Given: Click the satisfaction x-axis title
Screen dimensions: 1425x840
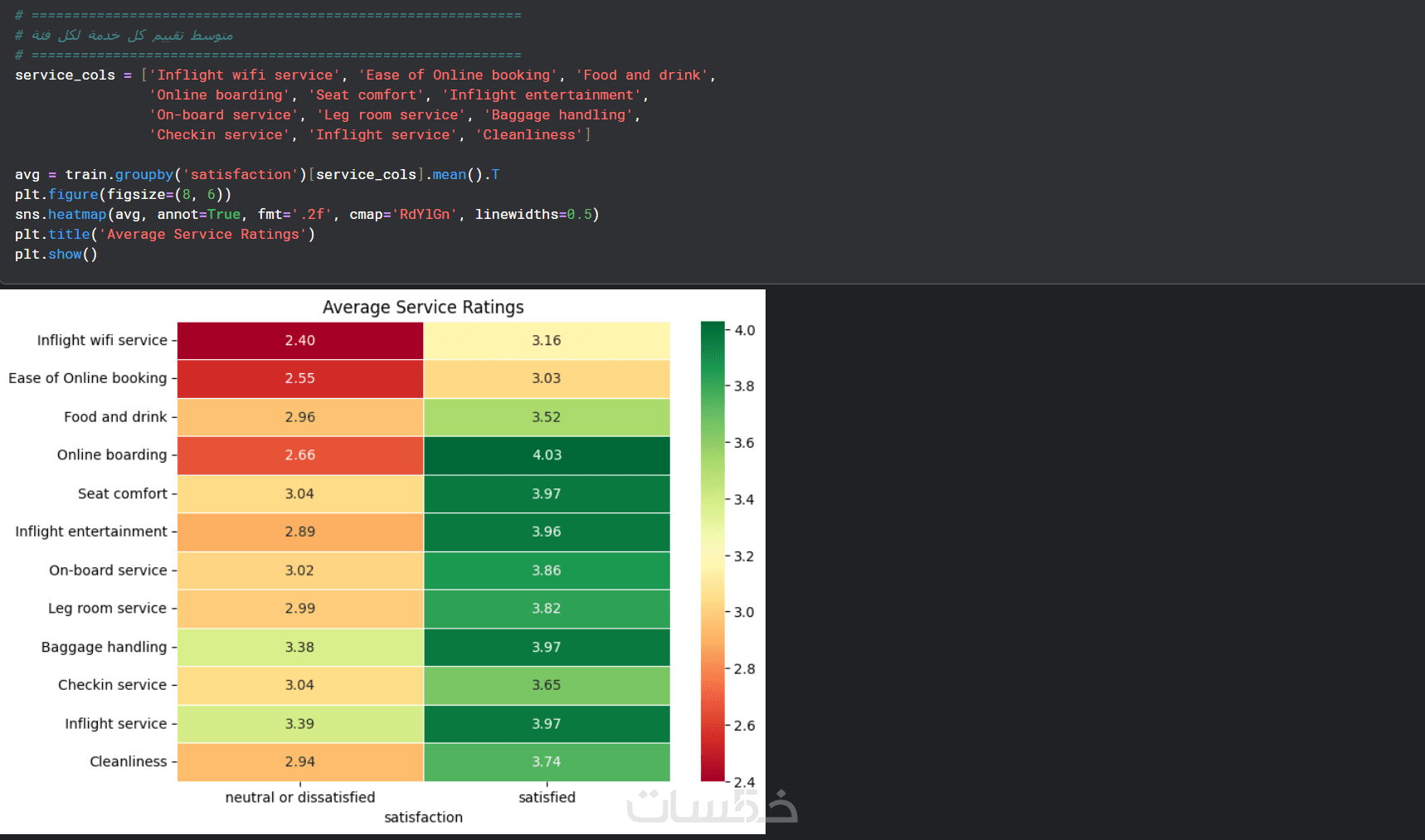Looking at the screenshot, I should pos(423,817).
